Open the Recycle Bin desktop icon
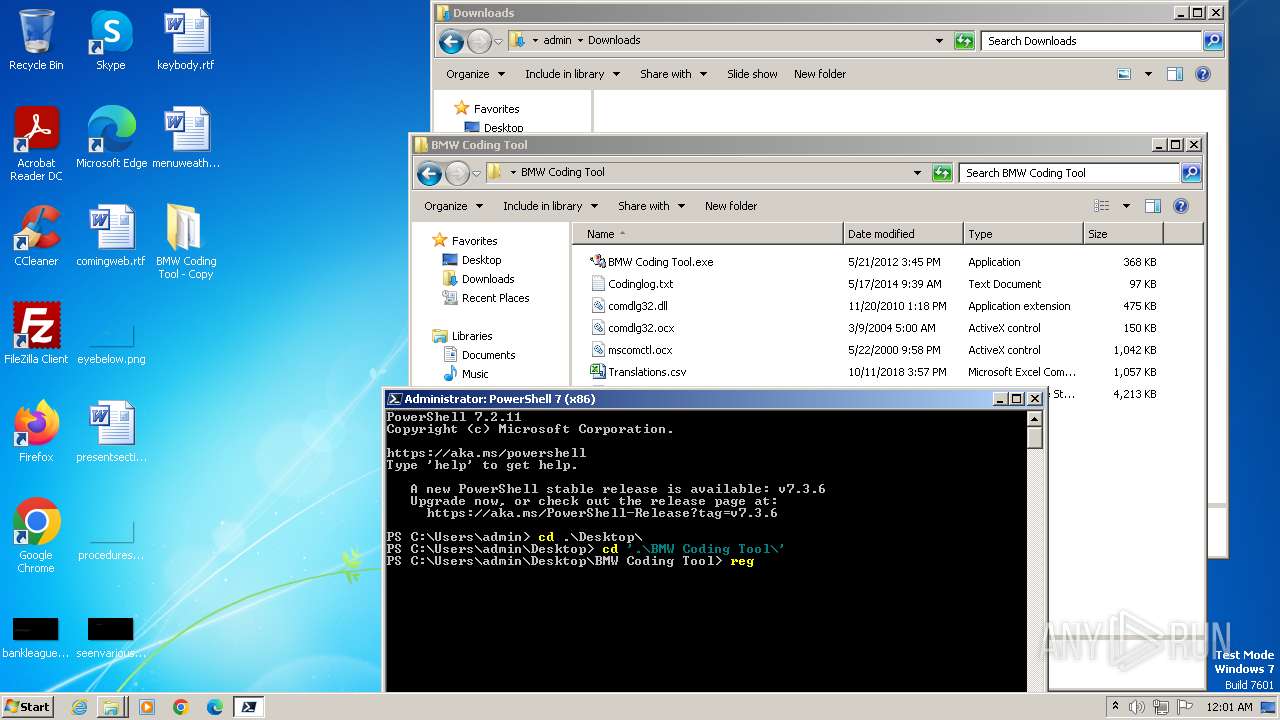 [36, 40]
